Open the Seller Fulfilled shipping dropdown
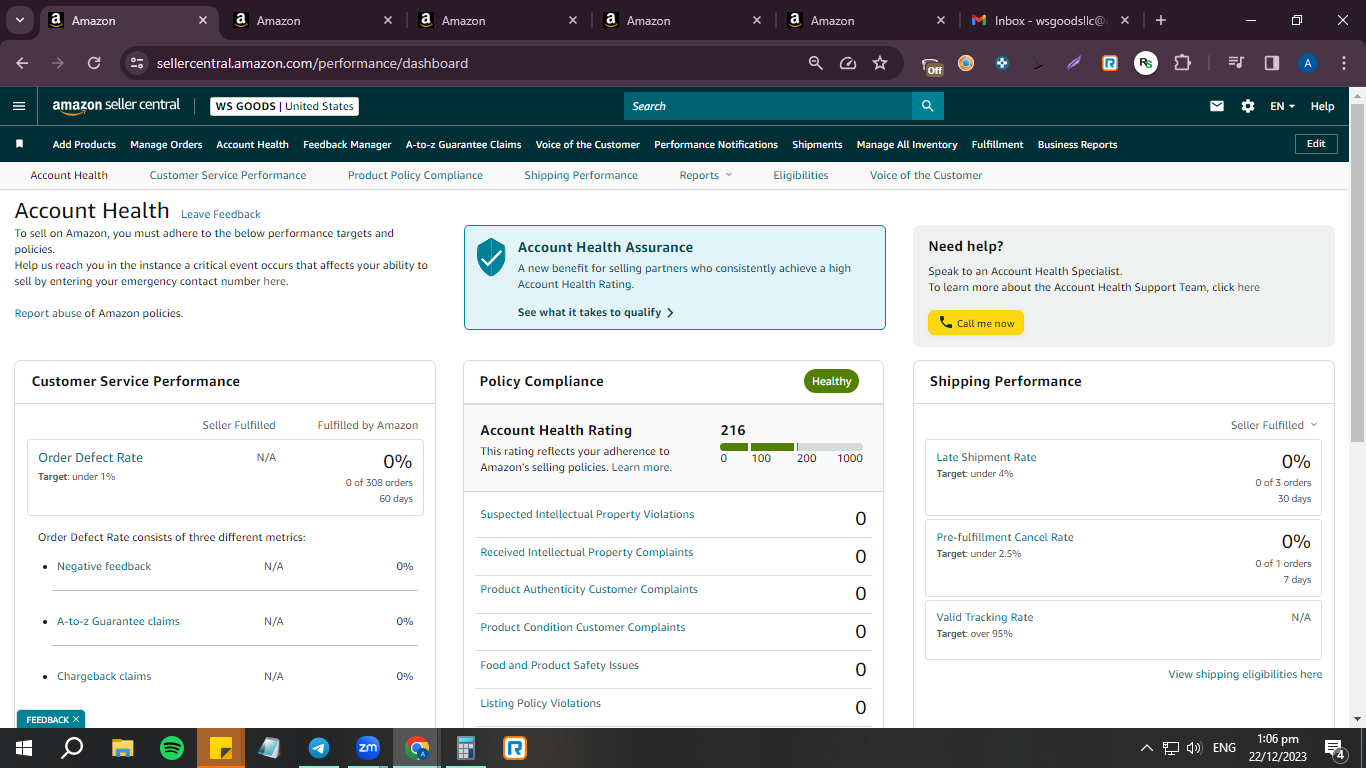The height and width of the screenshot is (768, 1366). (x=1274, y=425)
